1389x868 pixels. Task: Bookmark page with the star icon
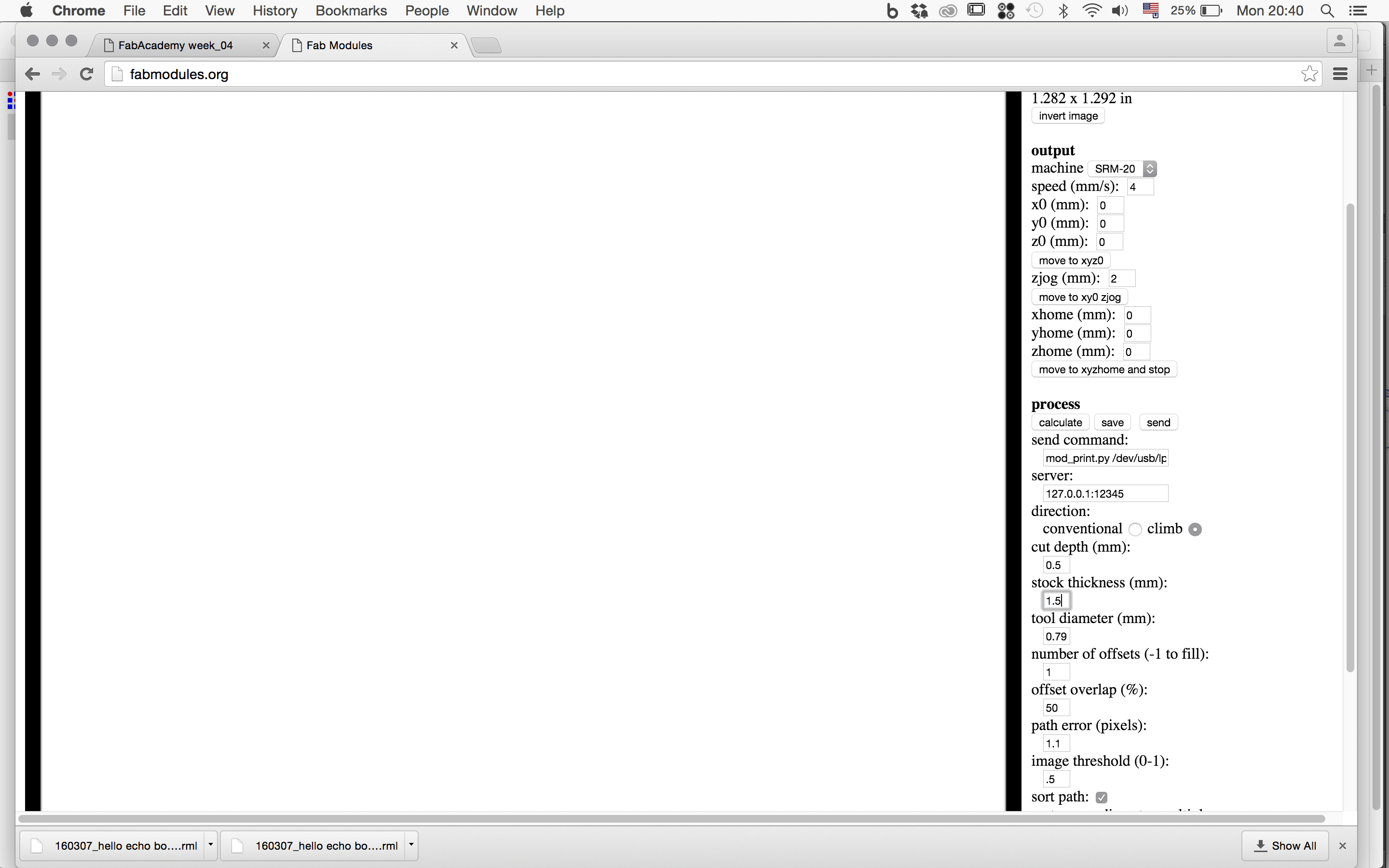tap(1308, 73)
